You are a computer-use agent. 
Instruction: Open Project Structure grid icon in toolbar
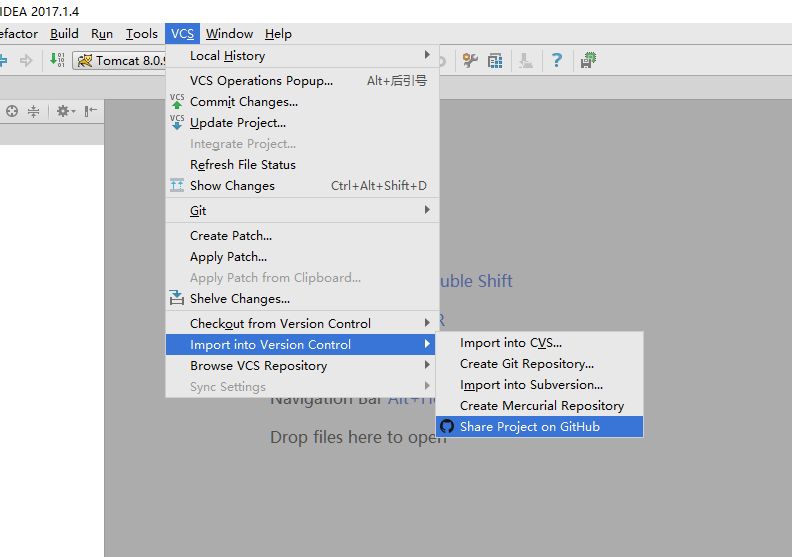pyautogui.click(x=495, y=61)
